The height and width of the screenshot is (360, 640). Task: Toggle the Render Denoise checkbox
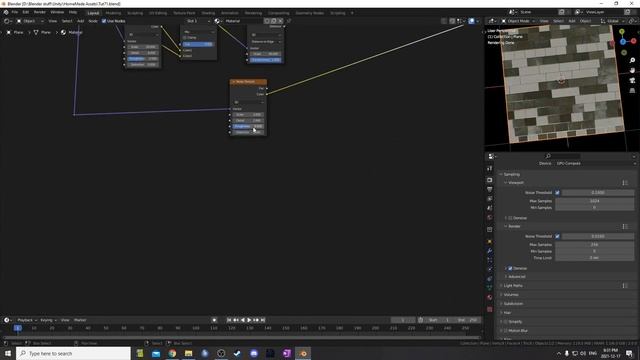510,268
